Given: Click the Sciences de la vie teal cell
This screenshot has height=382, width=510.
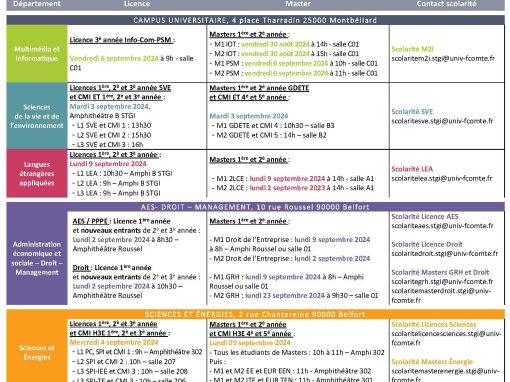Looking at the screenshot, I should (x=37, y=116).
